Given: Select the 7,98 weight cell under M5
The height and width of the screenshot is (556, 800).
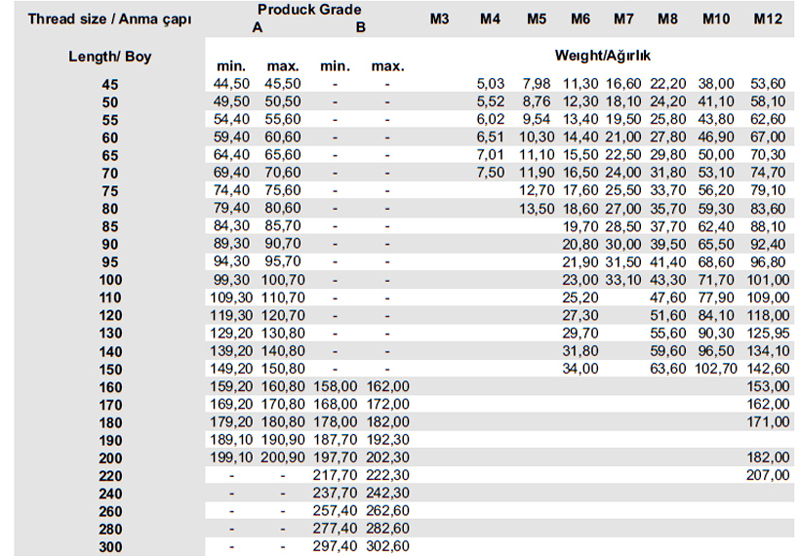Looking at the screenshot, I should point(537,85).
